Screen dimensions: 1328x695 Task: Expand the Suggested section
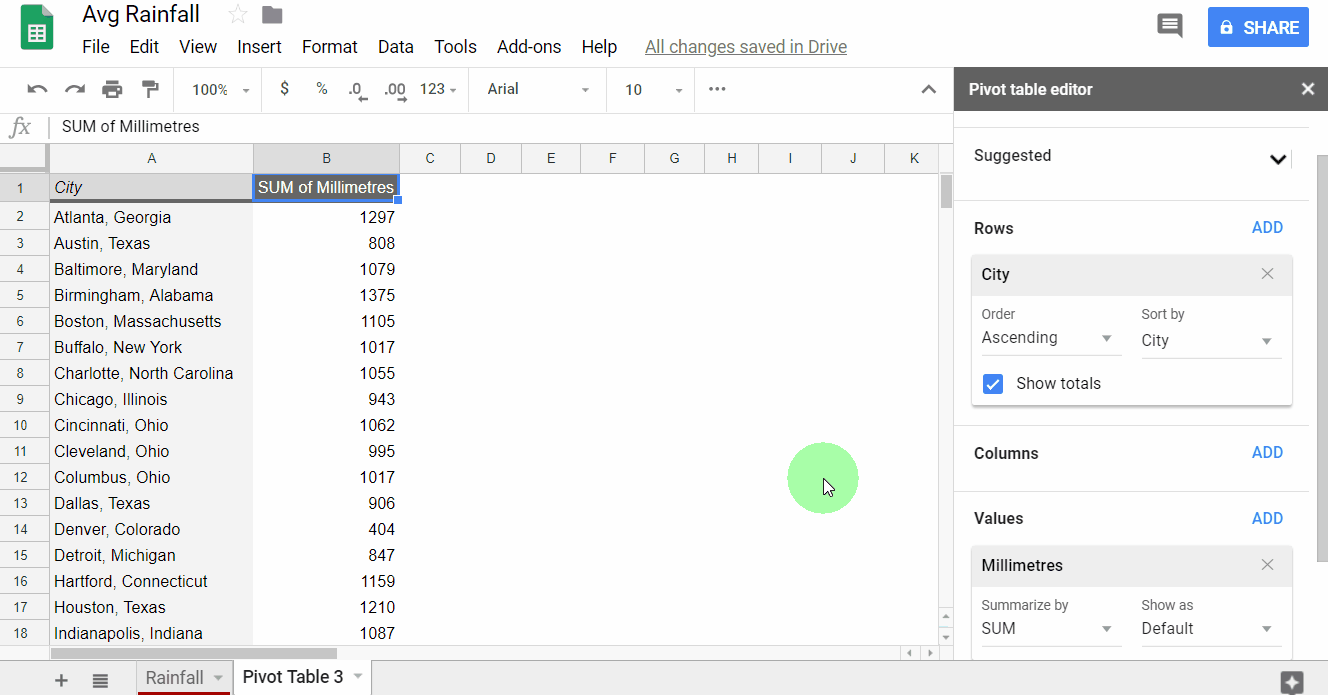click(x=1278, y=159)
